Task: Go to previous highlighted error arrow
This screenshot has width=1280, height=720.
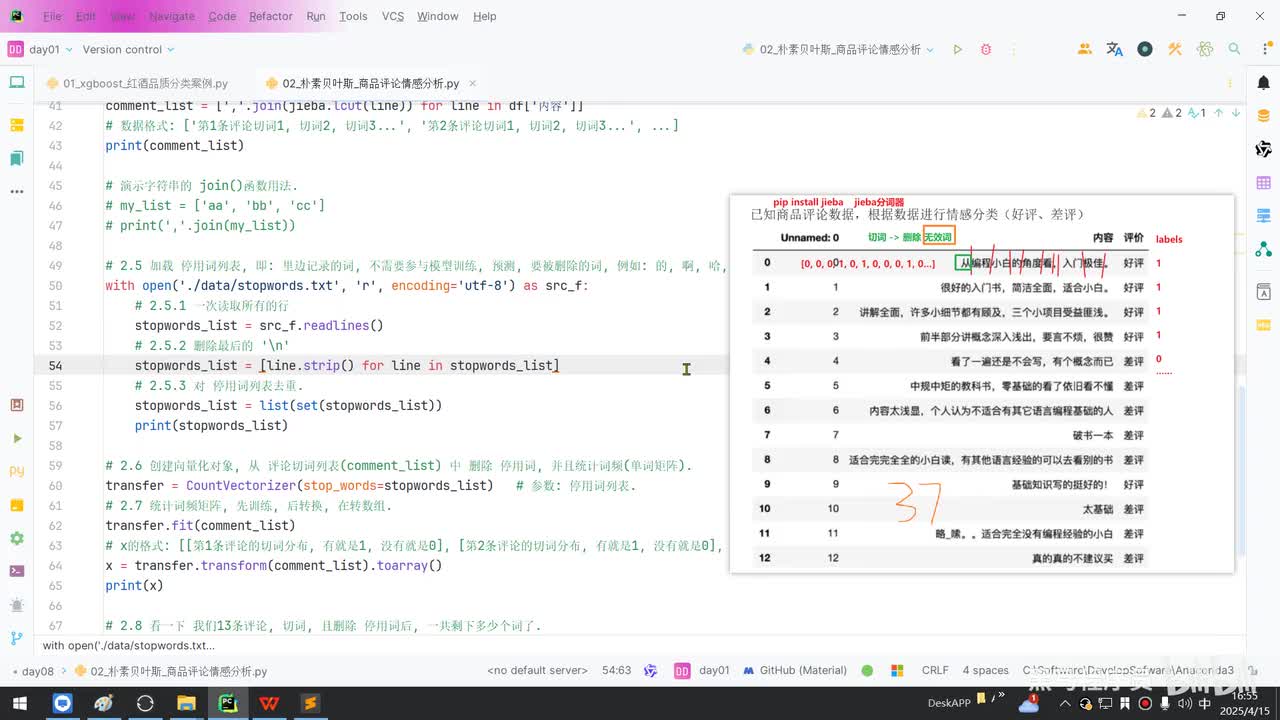Action: 1218,113
